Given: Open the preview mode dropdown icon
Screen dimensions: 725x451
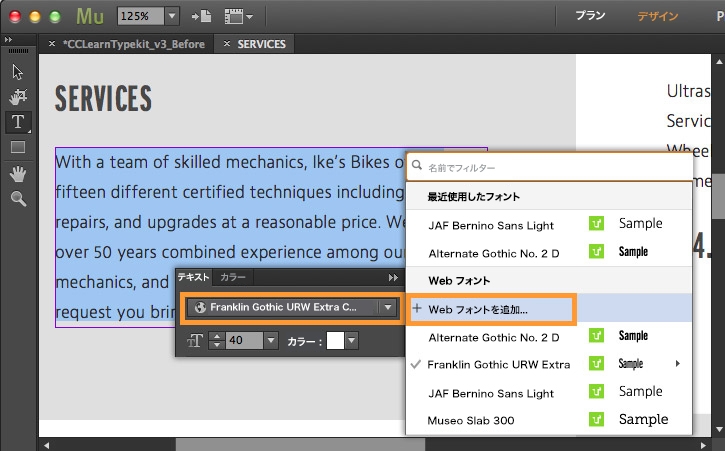Looking at the screenshot, I should coord(239,17).
